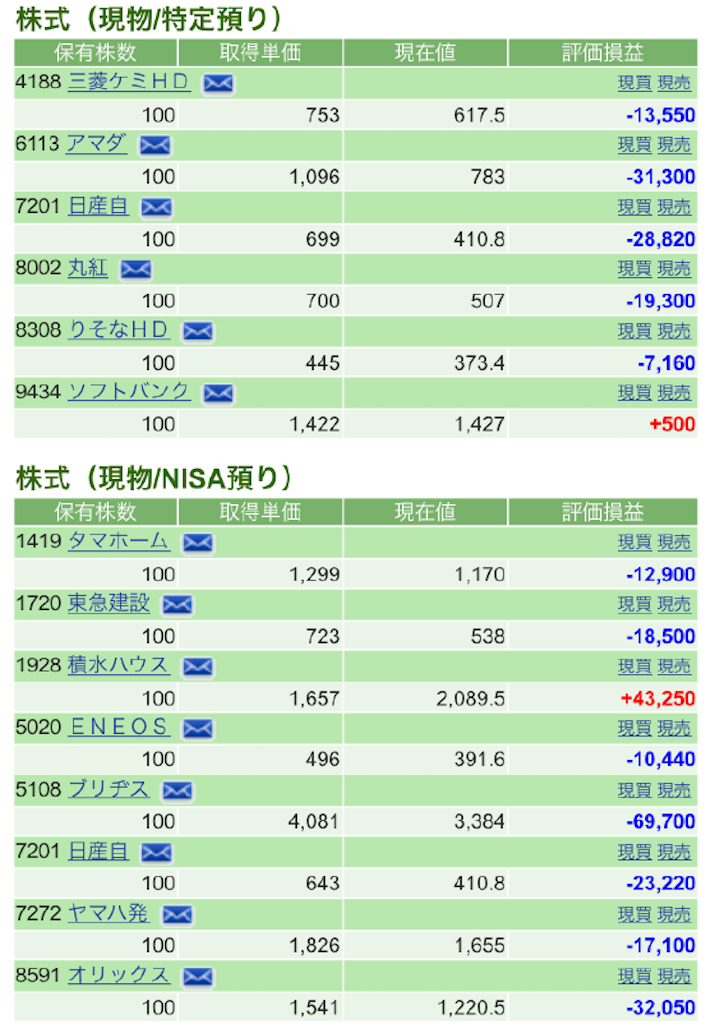707x1024 pixels.
Task: Click mail icon beside ENEOS
Action: pos(198,729)
